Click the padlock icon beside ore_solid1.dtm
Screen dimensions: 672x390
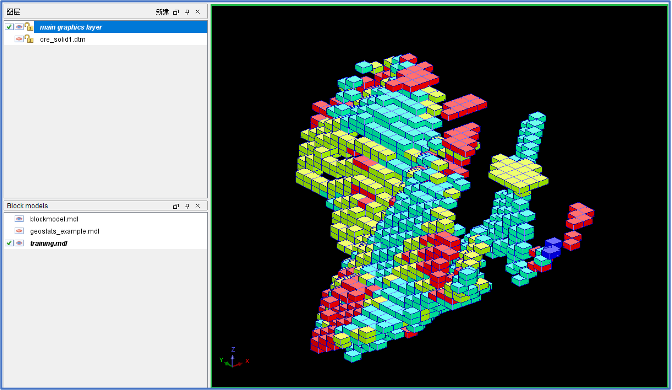(x=28, y=39)
